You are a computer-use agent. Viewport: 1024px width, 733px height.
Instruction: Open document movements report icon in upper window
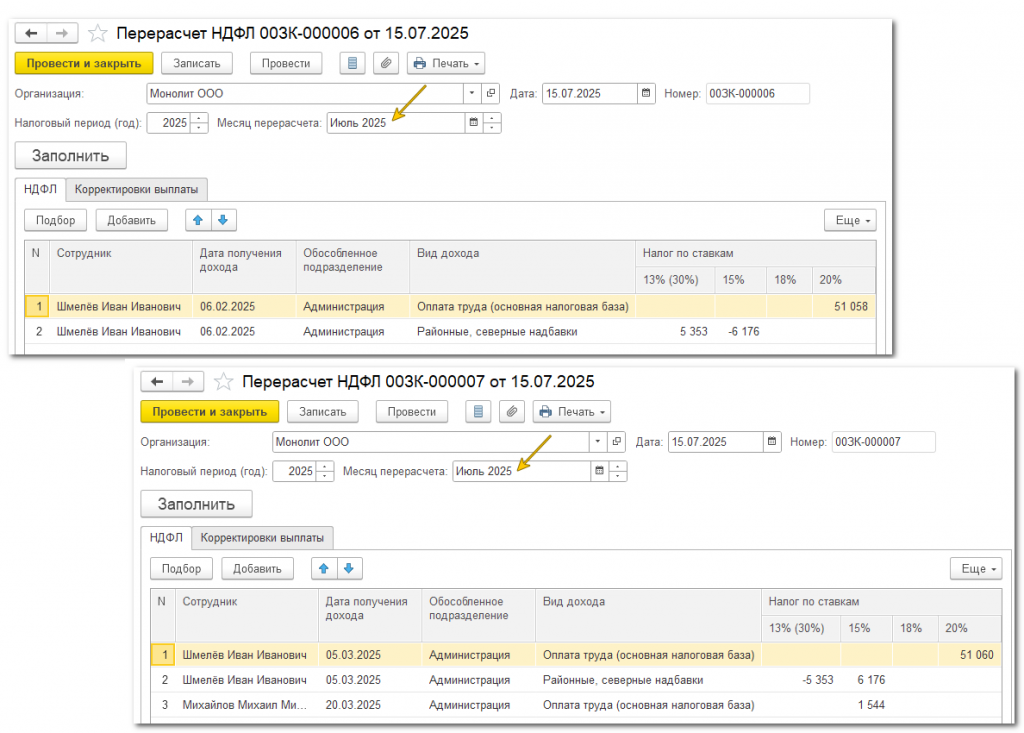coord(353,63)
